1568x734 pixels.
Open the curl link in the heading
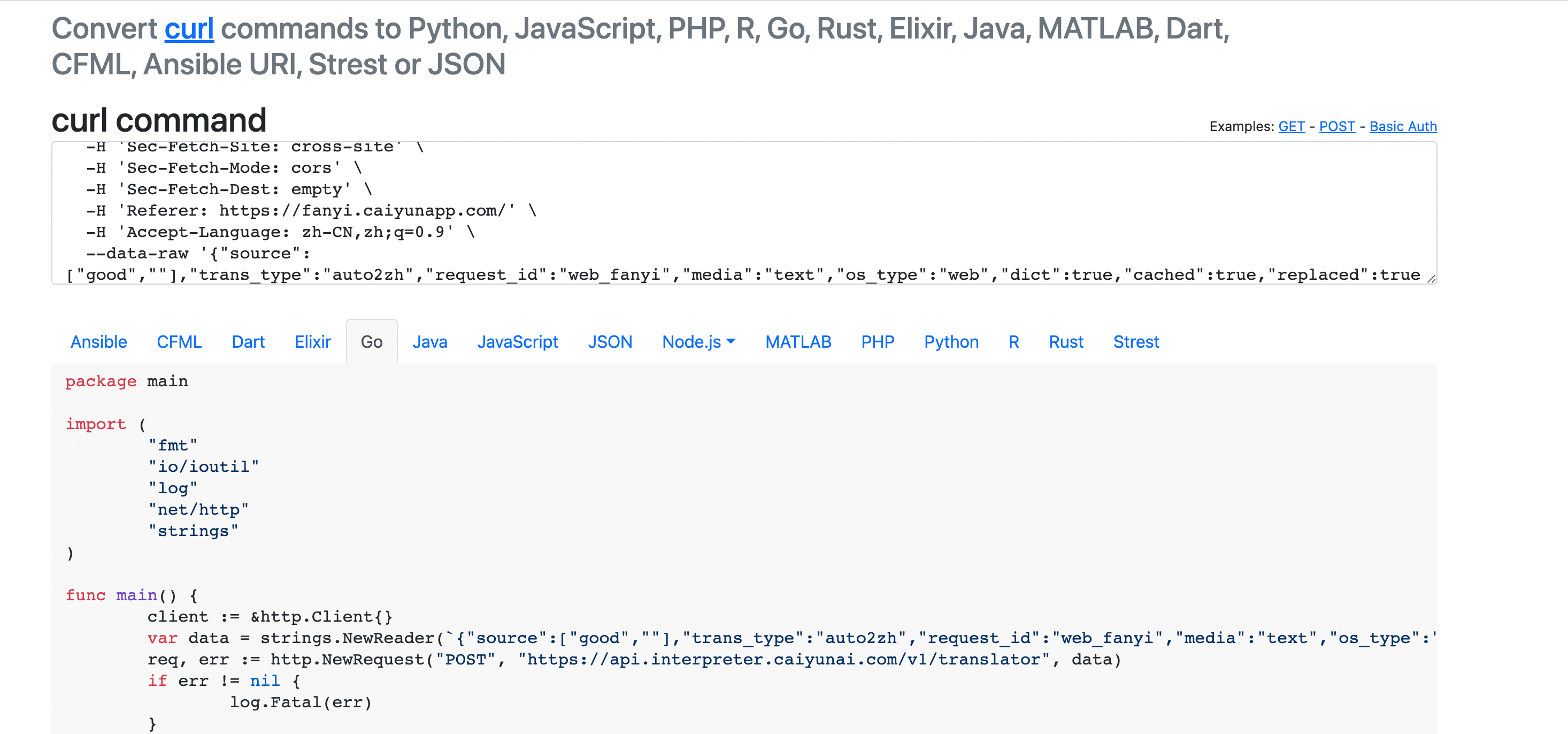[189, 29]
